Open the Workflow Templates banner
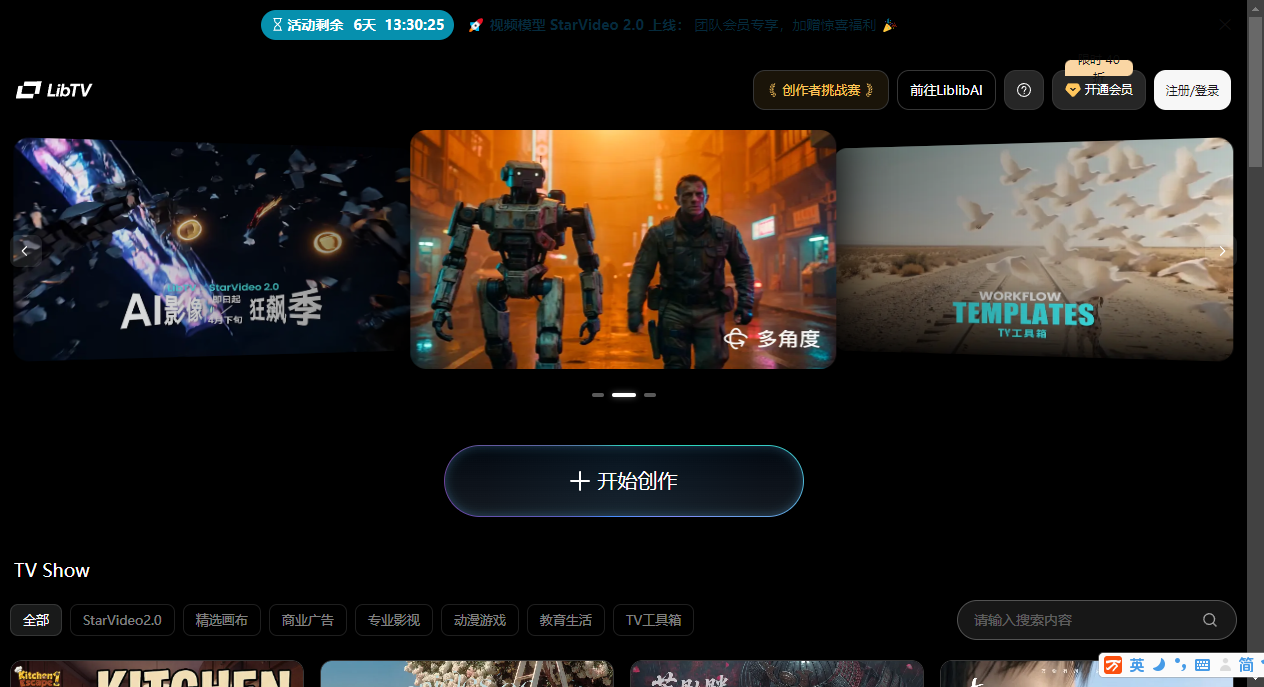This screenshot has height=687, width=1264. [1033, 250]
